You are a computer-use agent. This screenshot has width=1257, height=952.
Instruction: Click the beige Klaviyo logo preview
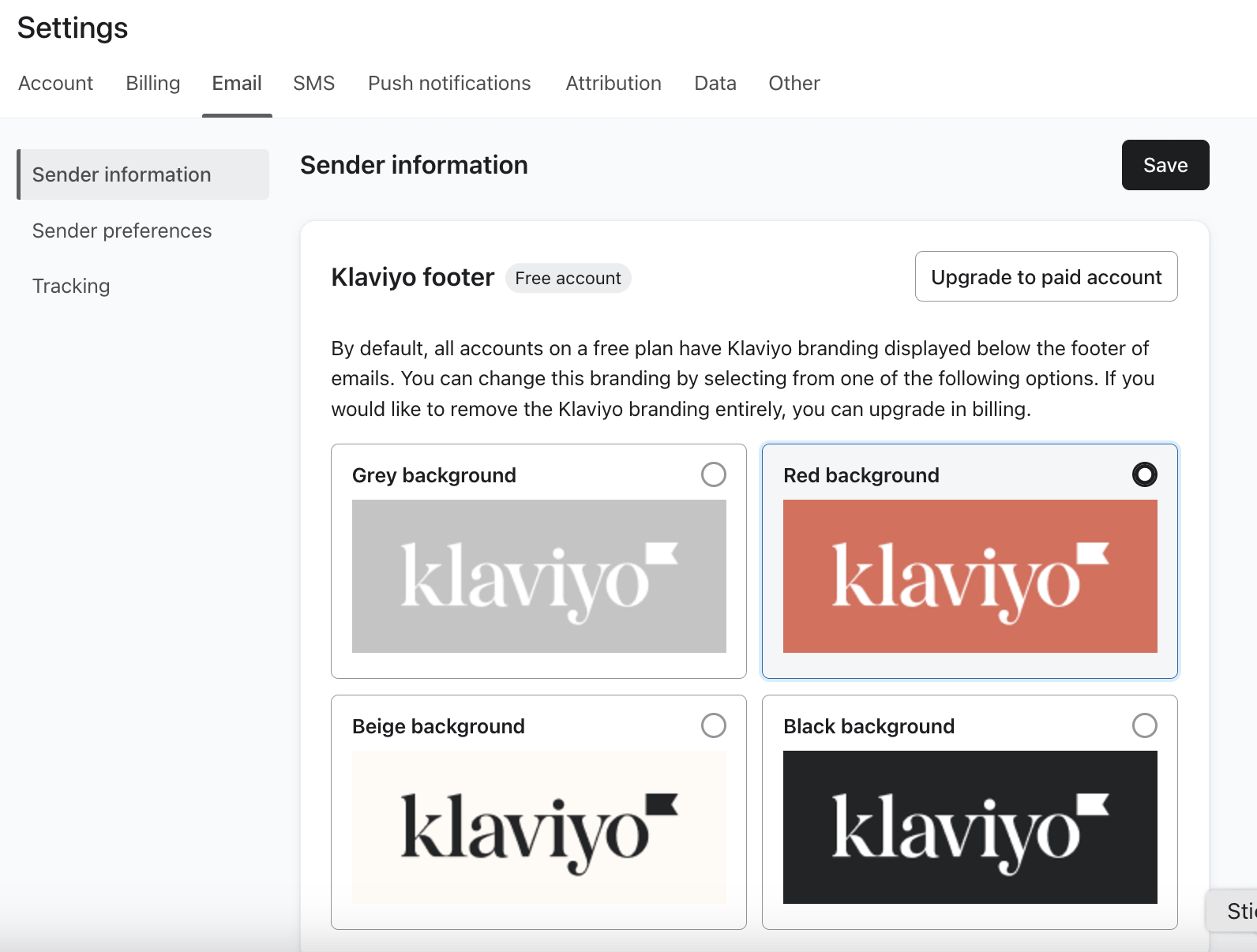[x=538, y=827]
